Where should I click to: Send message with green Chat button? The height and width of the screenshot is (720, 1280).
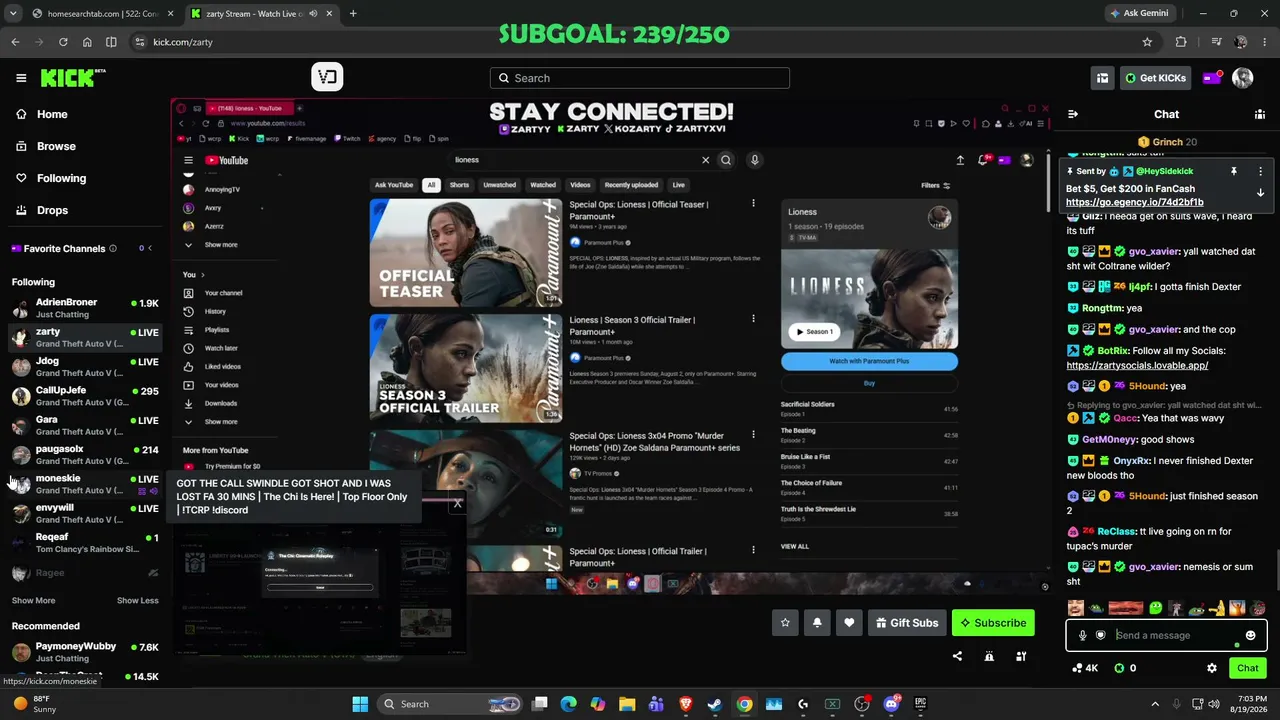tap(1248, 668)
